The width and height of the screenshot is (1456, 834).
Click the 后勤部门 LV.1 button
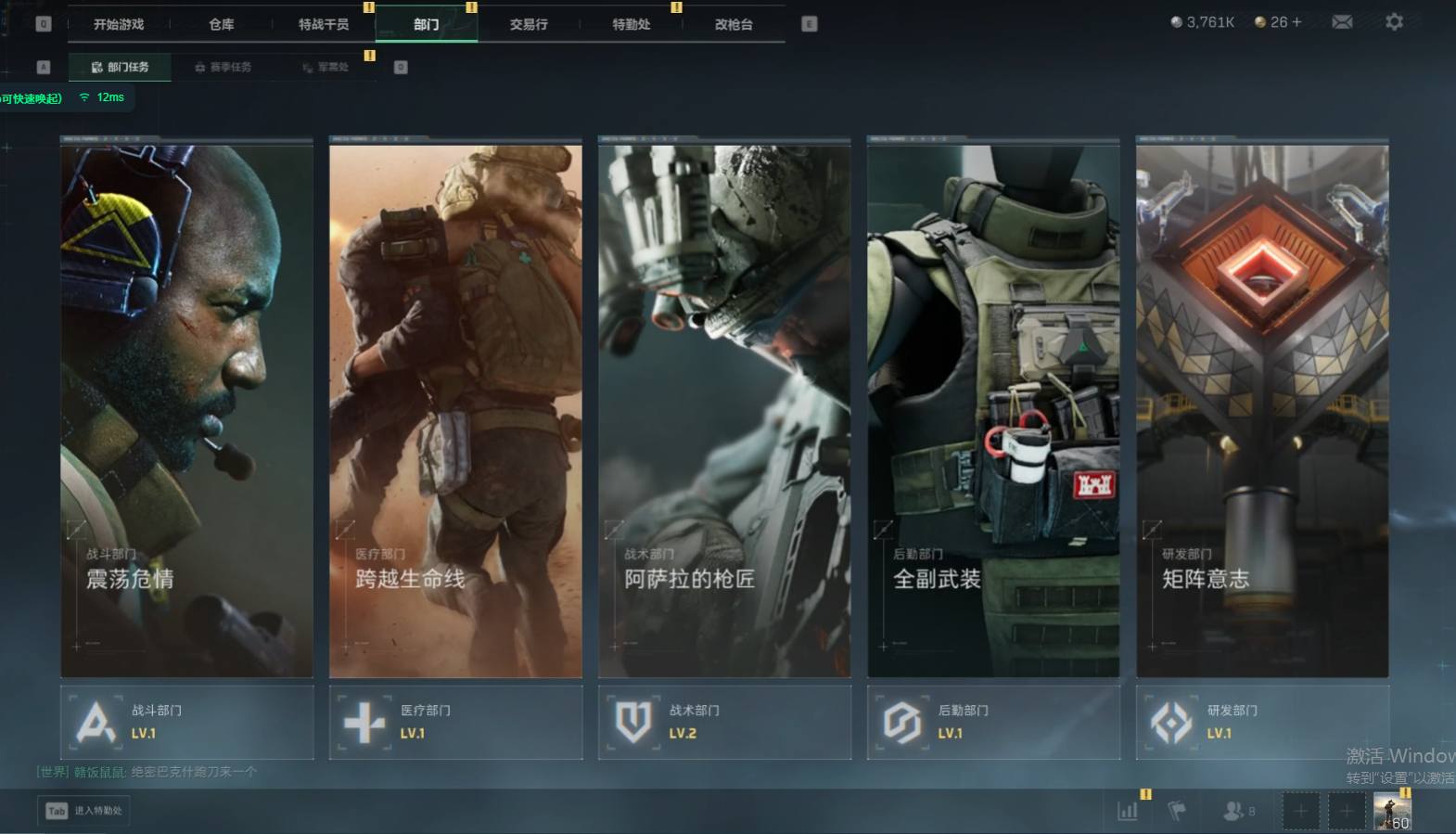(993, 722)
